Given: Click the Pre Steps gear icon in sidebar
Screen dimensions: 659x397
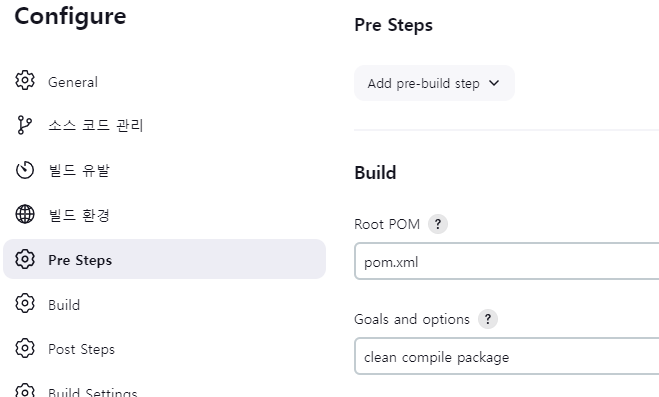Looking at the screenshot, I should (25, 259).
